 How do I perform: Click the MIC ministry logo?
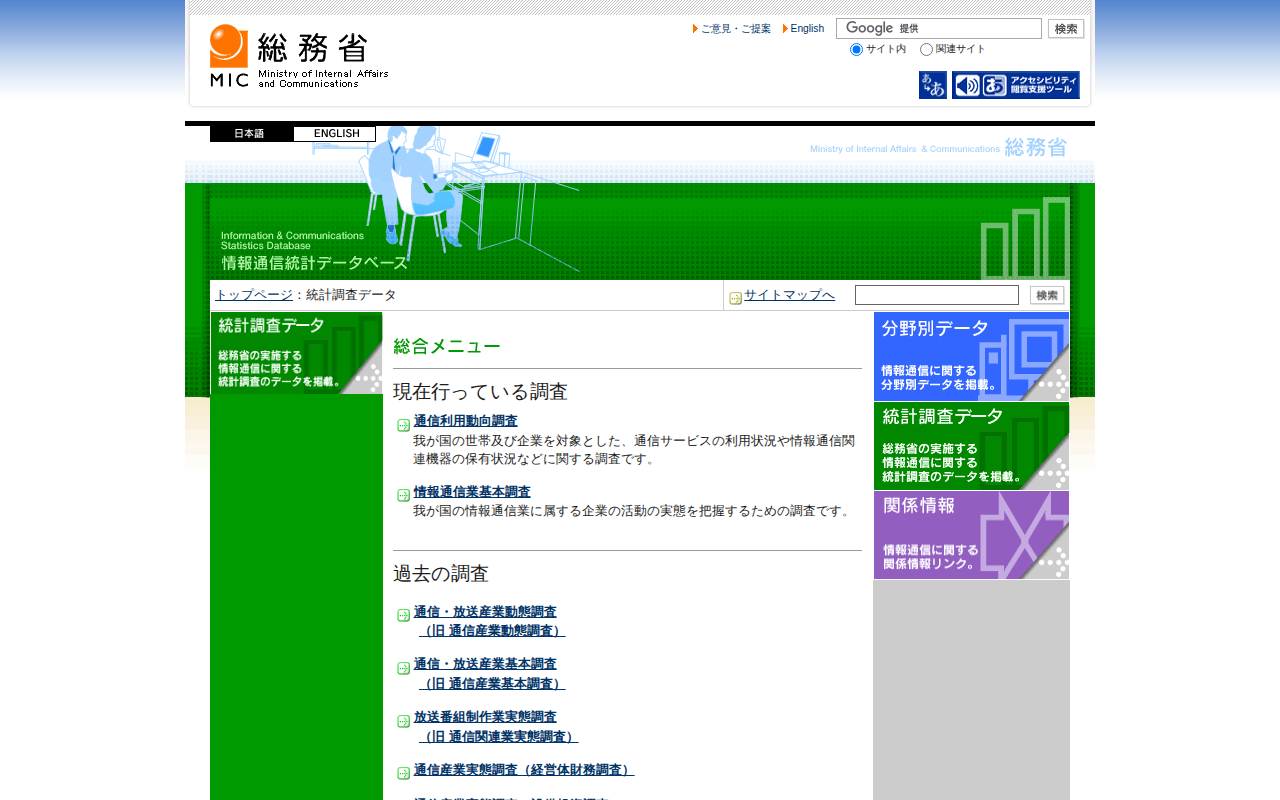click(298, 56)
